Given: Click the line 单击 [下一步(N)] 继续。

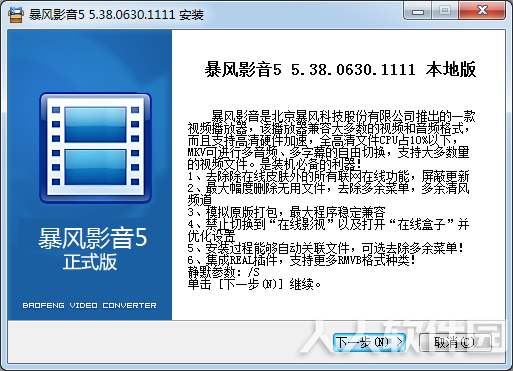Looking at the screenshot, I should (x=255, y=284).
